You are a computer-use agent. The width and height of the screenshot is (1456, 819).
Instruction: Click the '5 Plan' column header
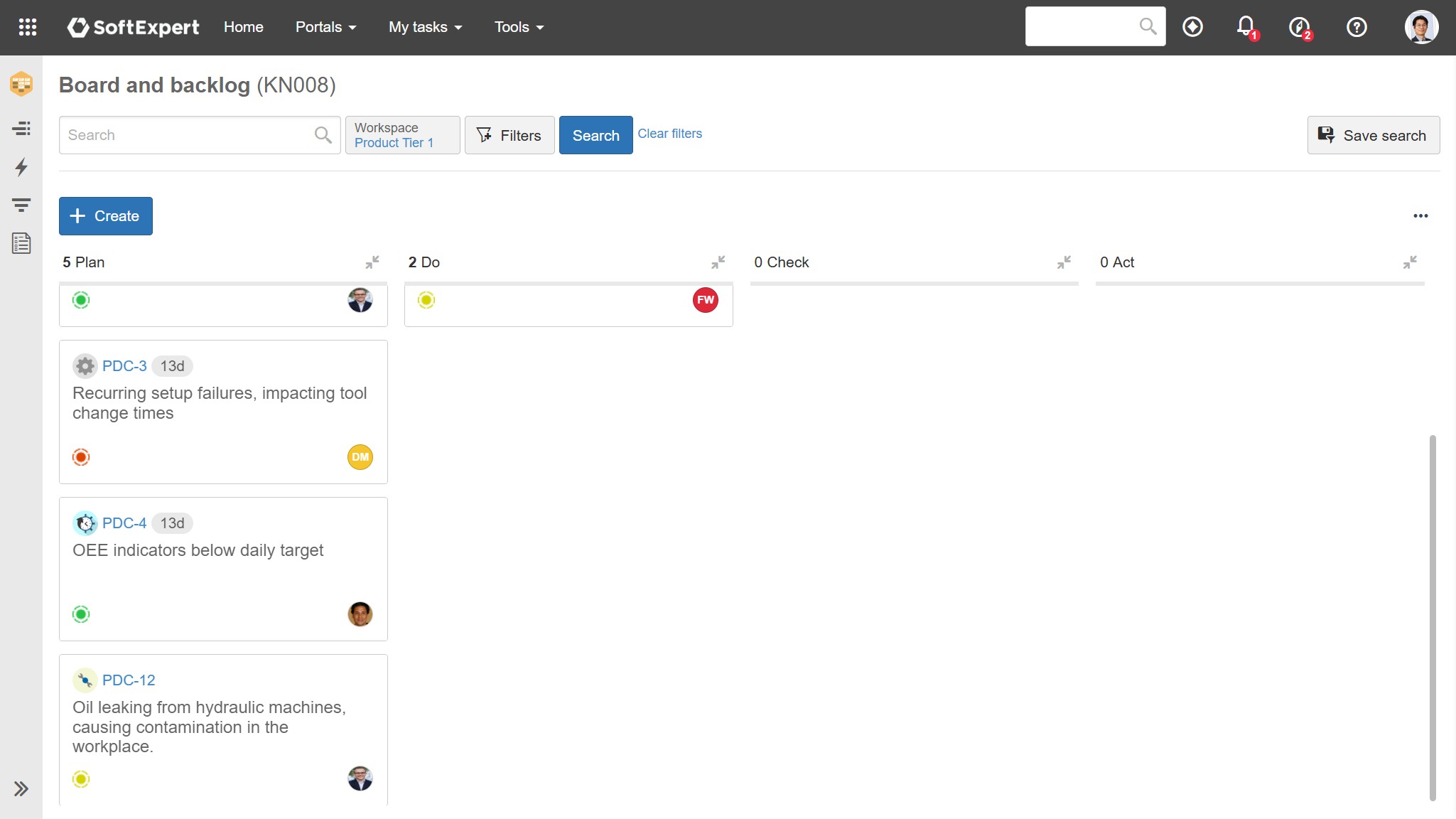click(83, 262)
